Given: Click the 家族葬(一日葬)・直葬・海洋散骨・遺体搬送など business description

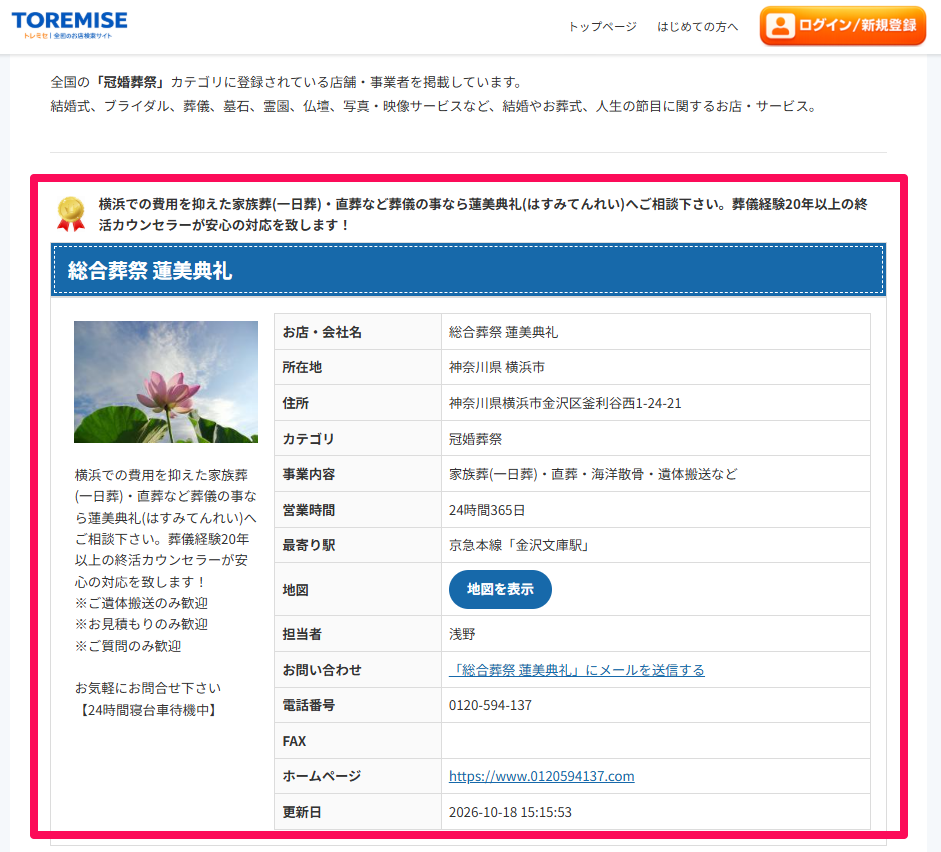Looking at the screenshot, I should click(x=593, y=474).
